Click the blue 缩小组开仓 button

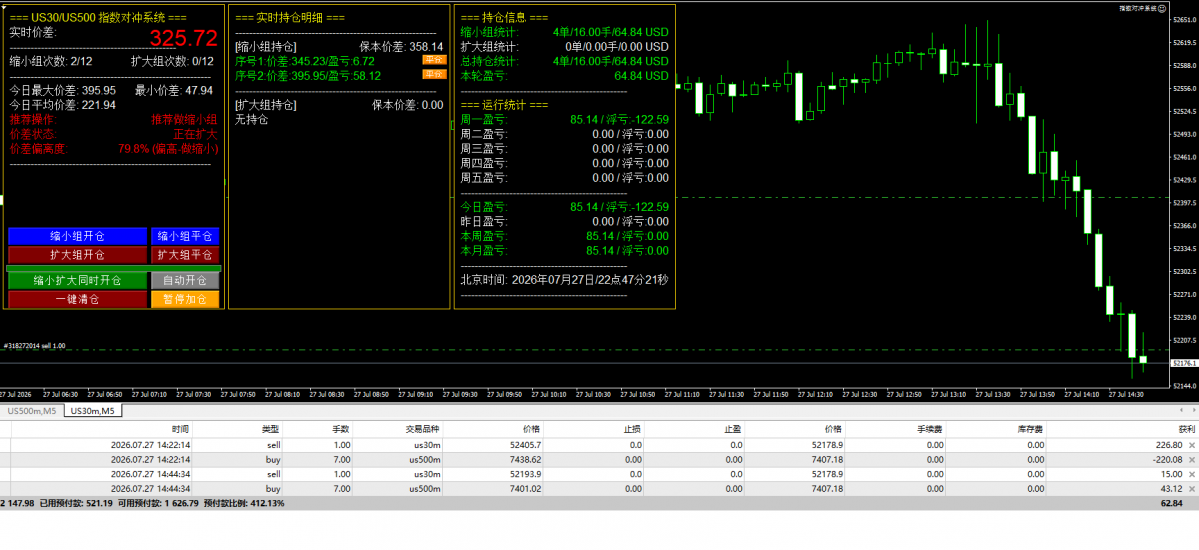pos(77,236)
